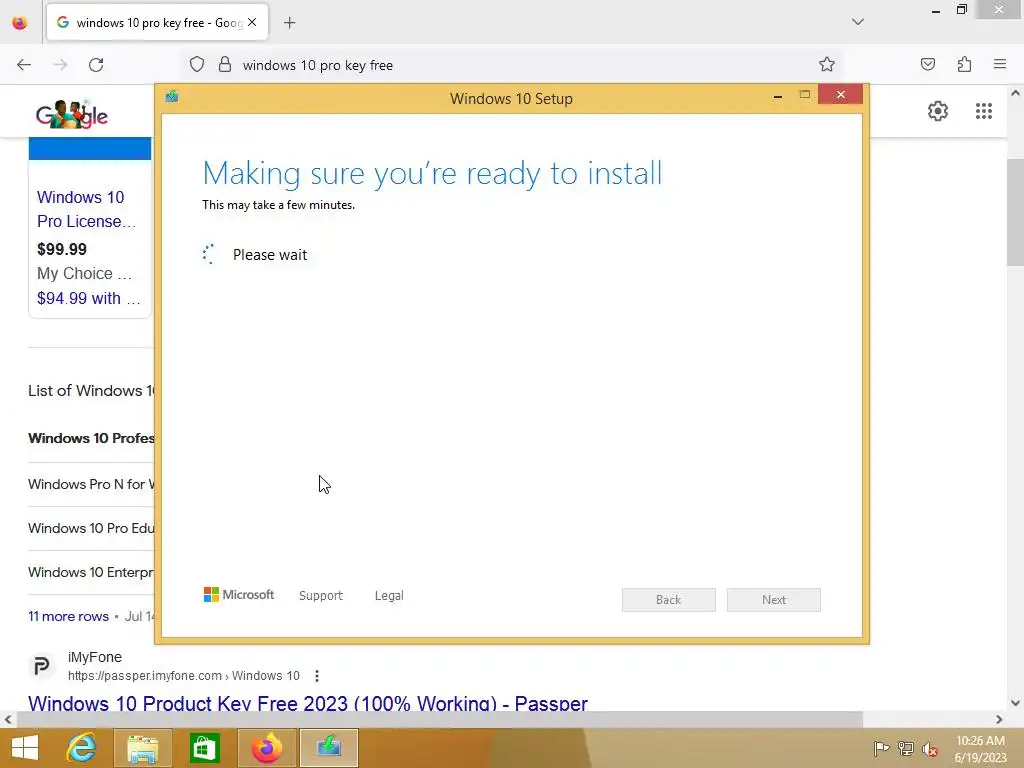1024x768 pixels.
Task: Click the Firefox forward arrow button
Action: 60,65
